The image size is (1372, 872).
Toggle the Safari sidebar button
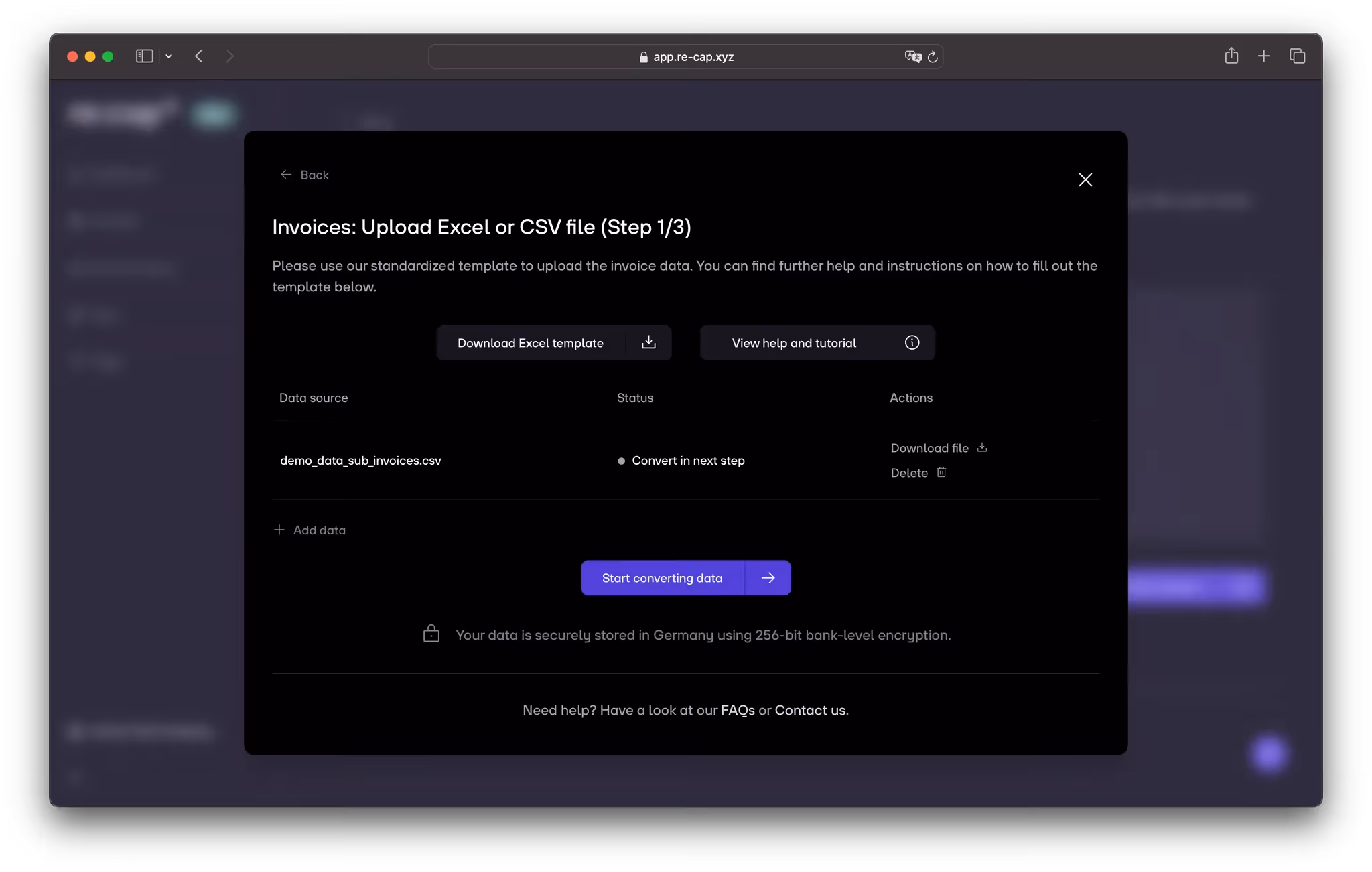tap(145, 56)
